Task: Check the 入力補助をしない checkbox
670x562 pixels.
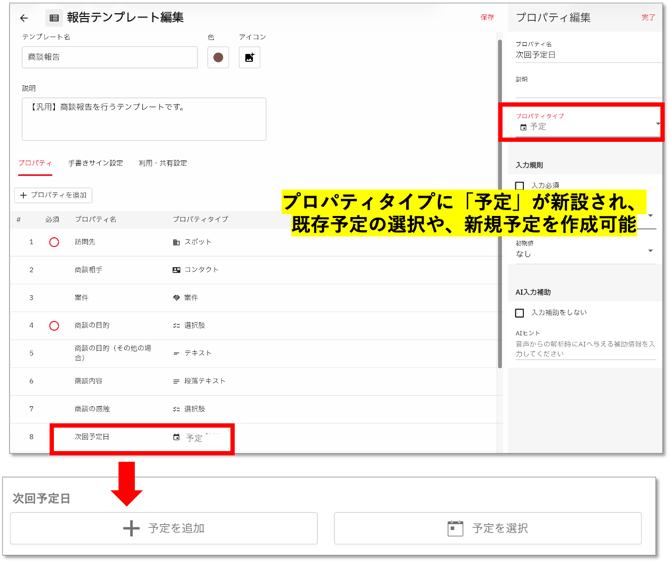Action: point(520,313)
